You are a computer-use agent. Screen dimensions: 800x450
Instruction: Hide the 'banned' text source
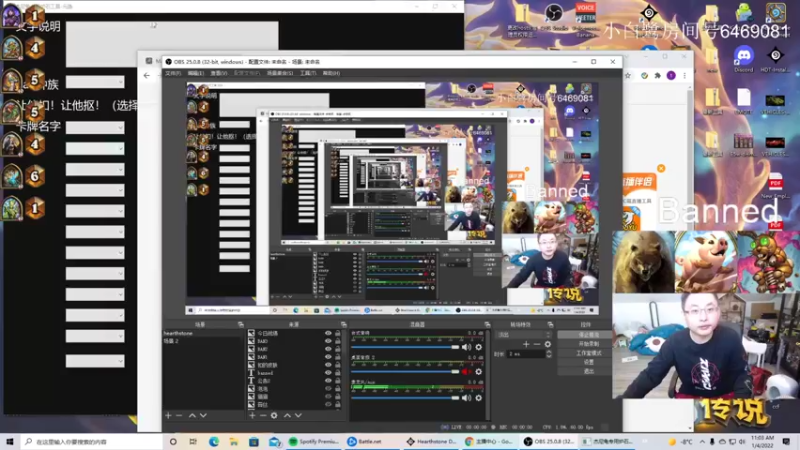328,373
